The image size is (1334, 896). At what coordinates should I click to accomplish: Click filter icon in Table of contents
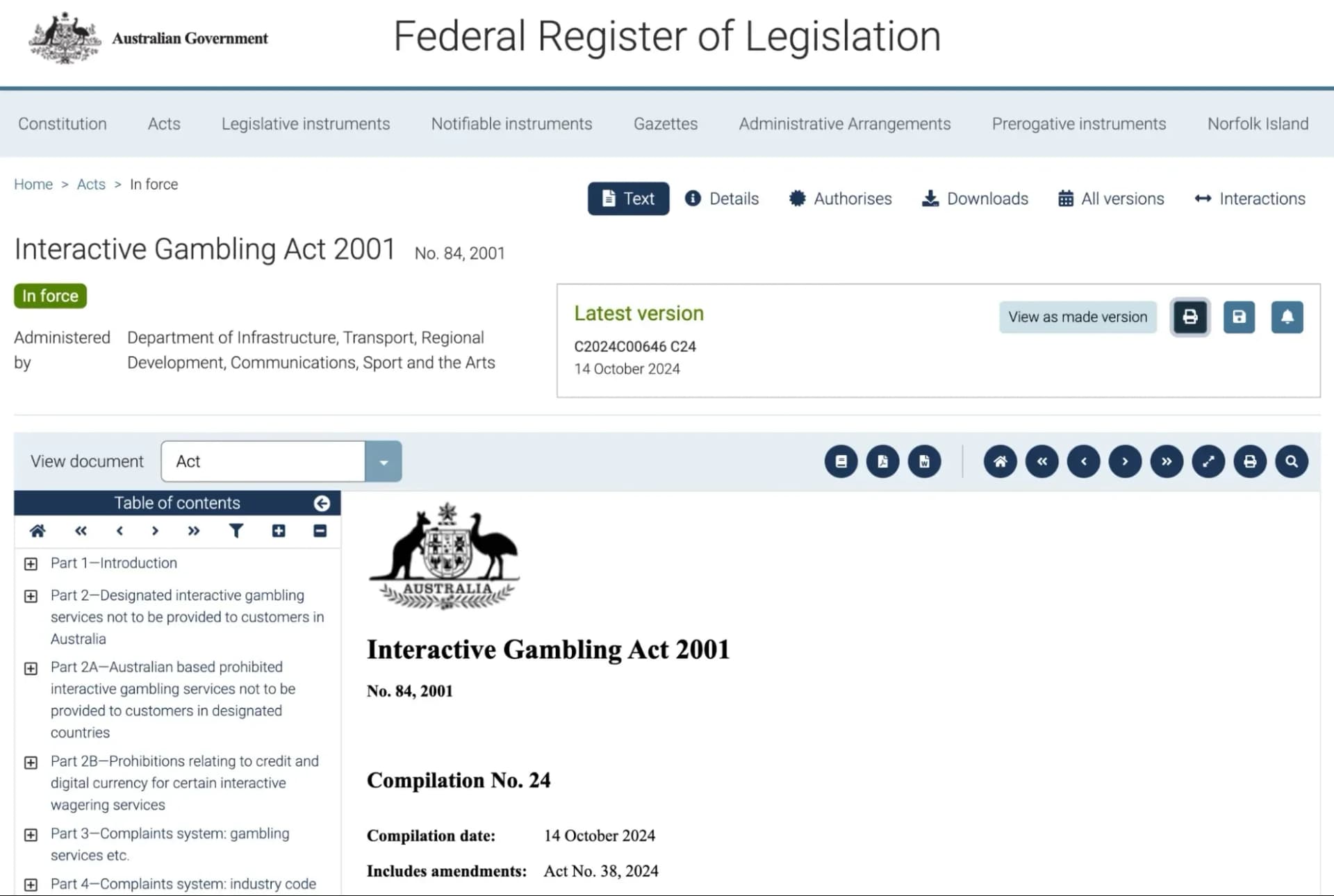point(236,531)
